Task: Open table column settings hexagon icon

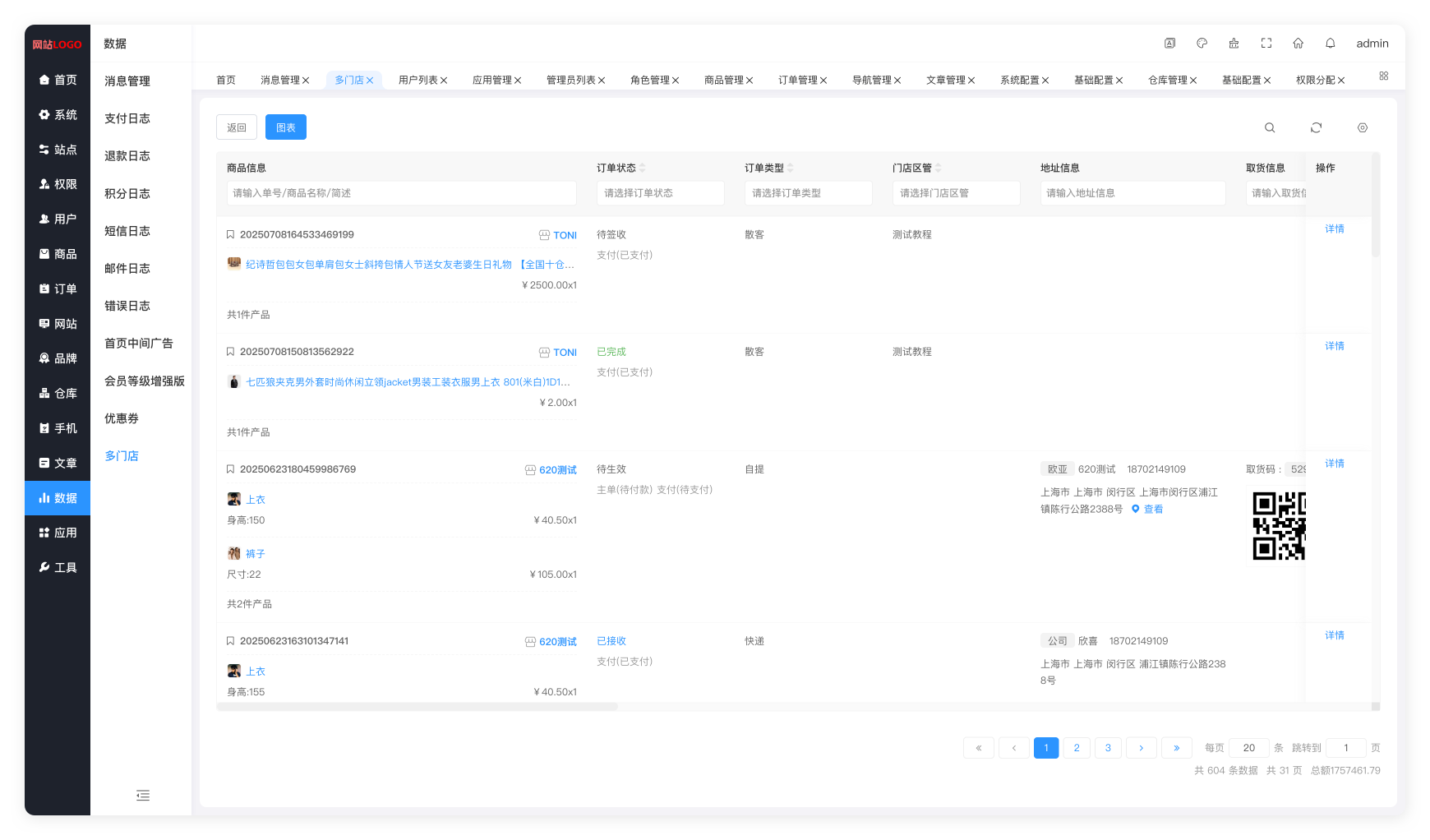Action: click(x=1362, y=127)
